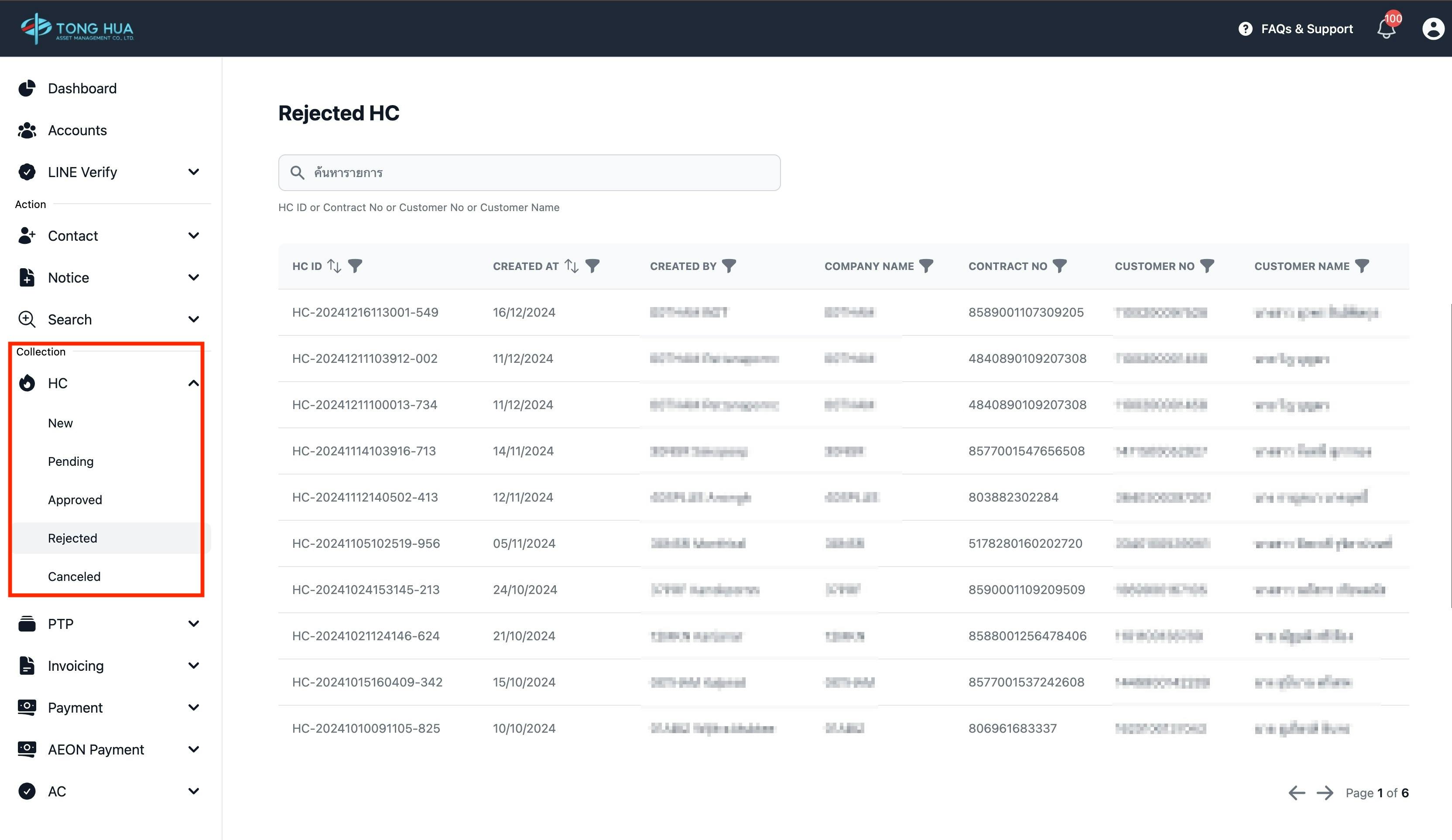Go to Canceled HC page
1452x840 pixels.
click(x=74, y=576)
